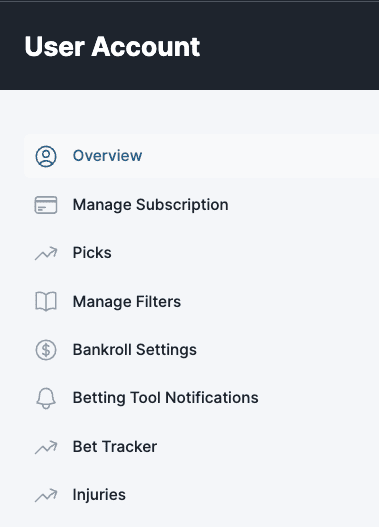The image size is (379, 527).
Task: Click the bell icon for Betting Tool Notifications
Action: tap(46, 398)
